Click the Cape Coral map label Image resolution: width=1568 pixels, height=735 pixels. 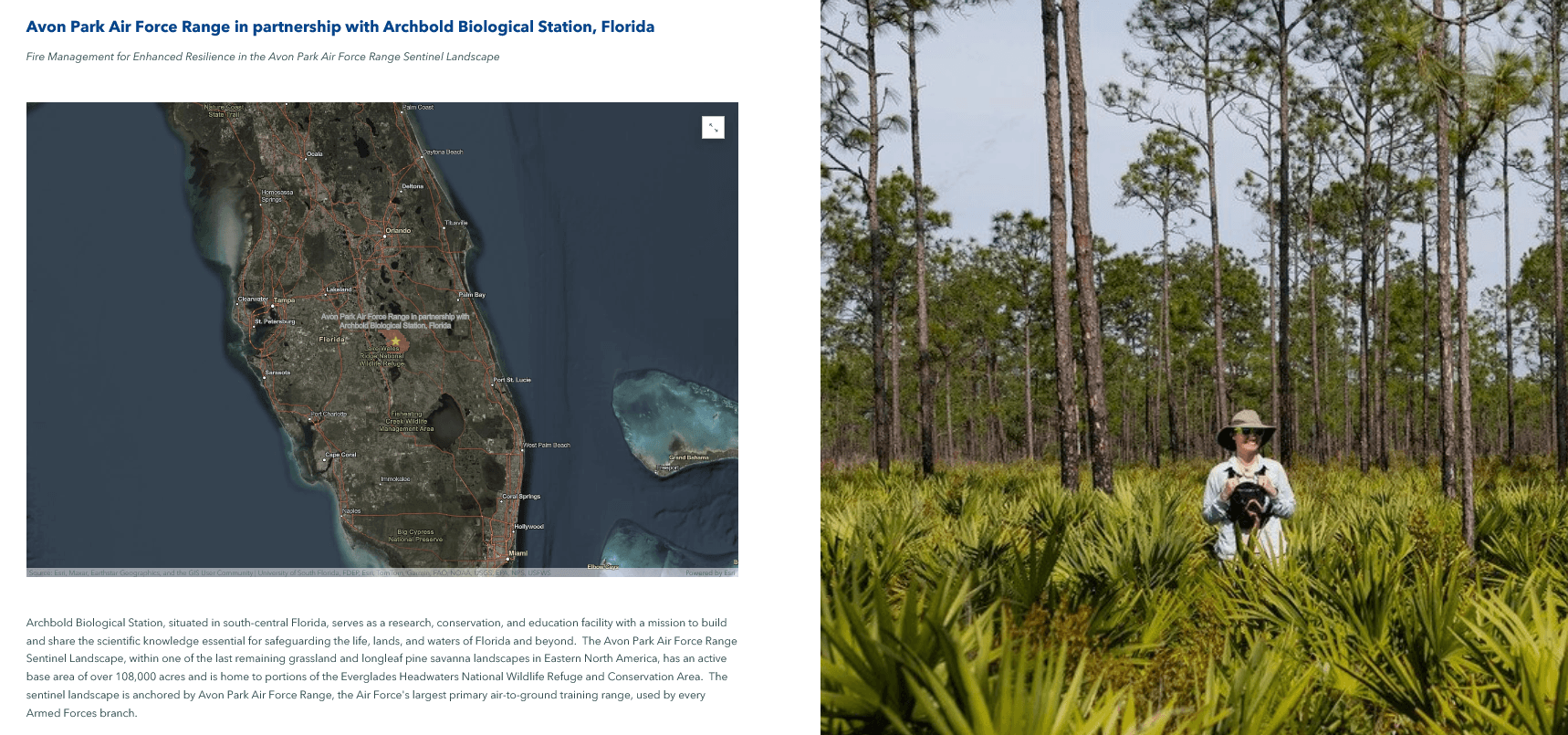point(341,455)
